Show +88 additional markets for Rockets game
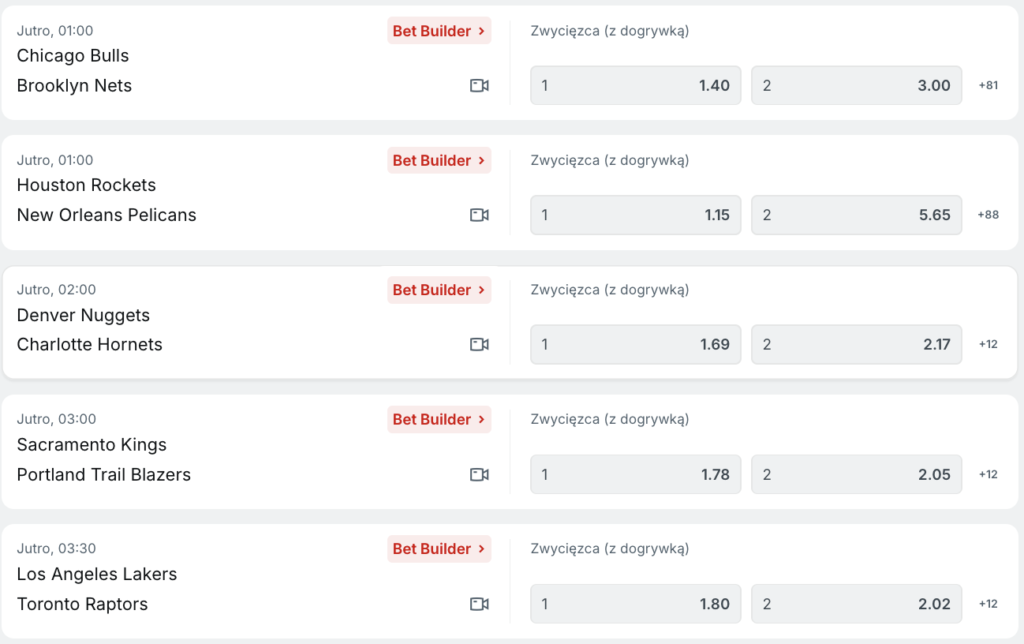 (x=988, y=215)
